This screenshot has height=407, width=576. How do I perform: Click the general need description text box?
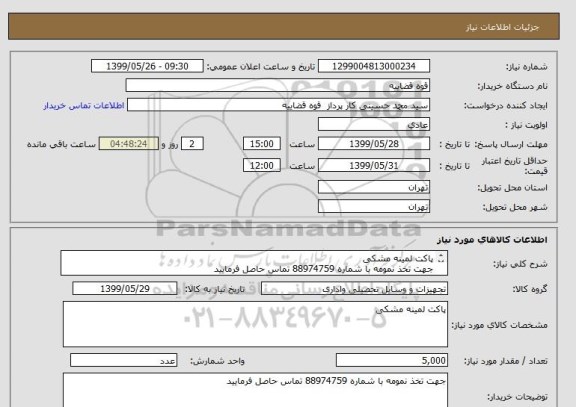click(x=254, y=263)
